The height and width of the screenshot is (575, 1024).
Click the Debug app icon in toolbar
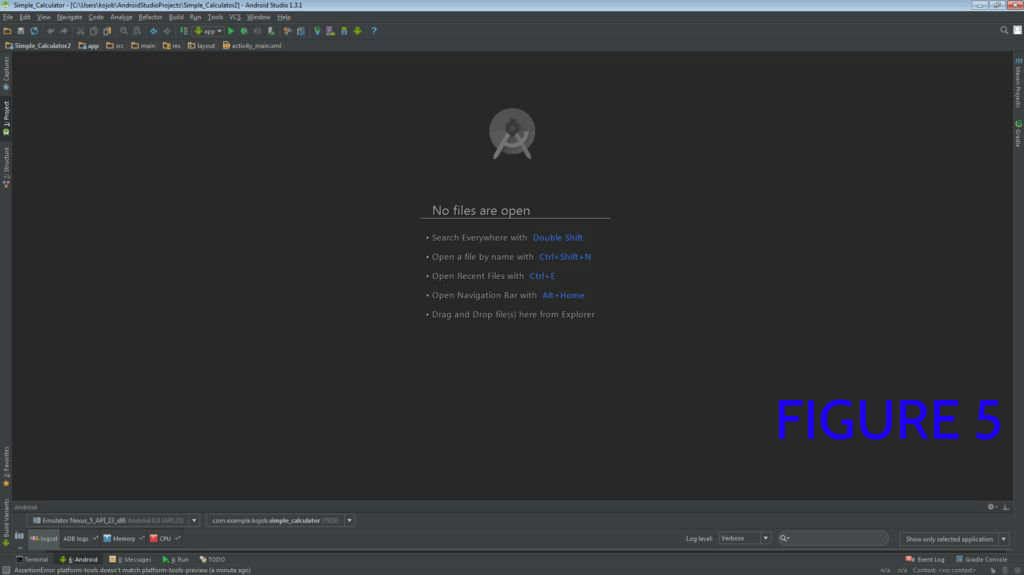coord(244,31)
